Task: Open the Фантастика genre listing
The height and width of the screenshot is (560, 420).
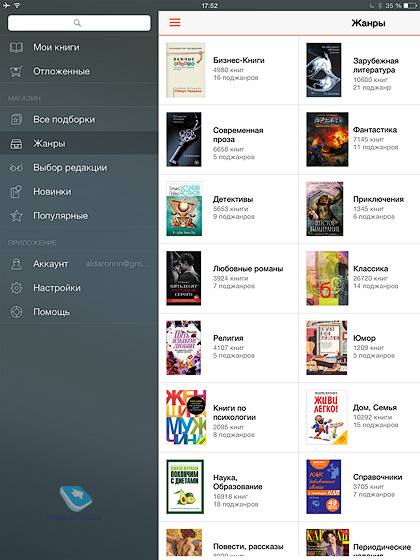Action: point(360,139)
